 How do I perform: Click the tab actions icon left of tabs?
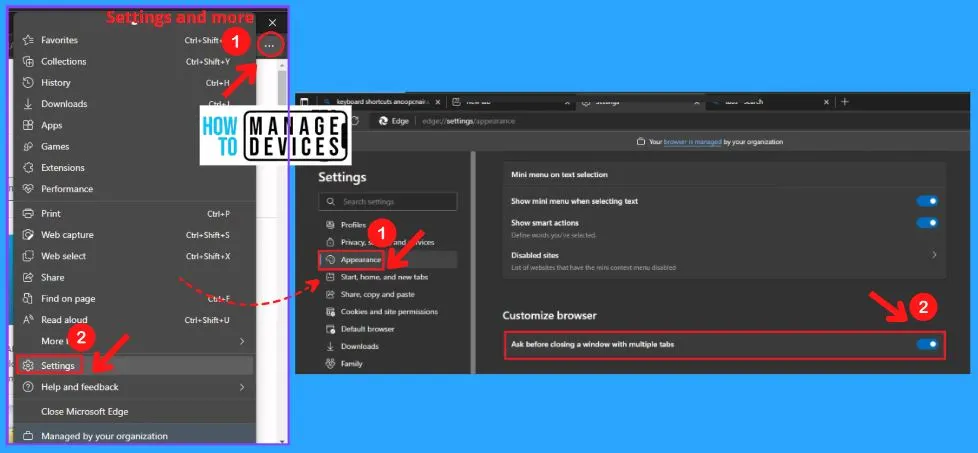[304, 102]
